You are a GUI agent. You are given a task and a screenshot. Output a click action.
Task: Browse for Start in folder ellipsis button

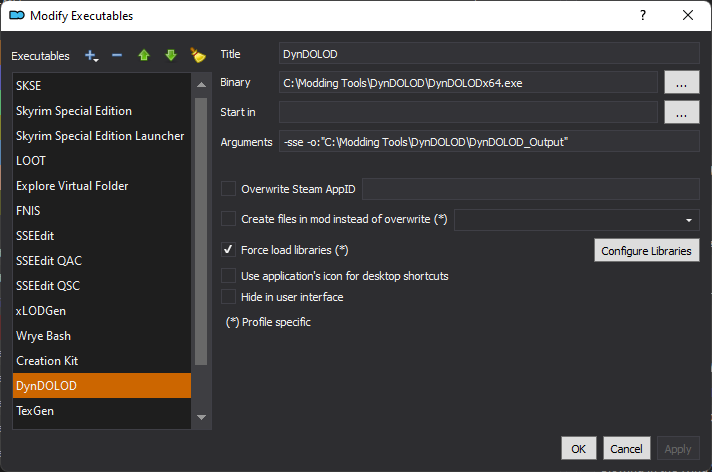tap(680, 112)
